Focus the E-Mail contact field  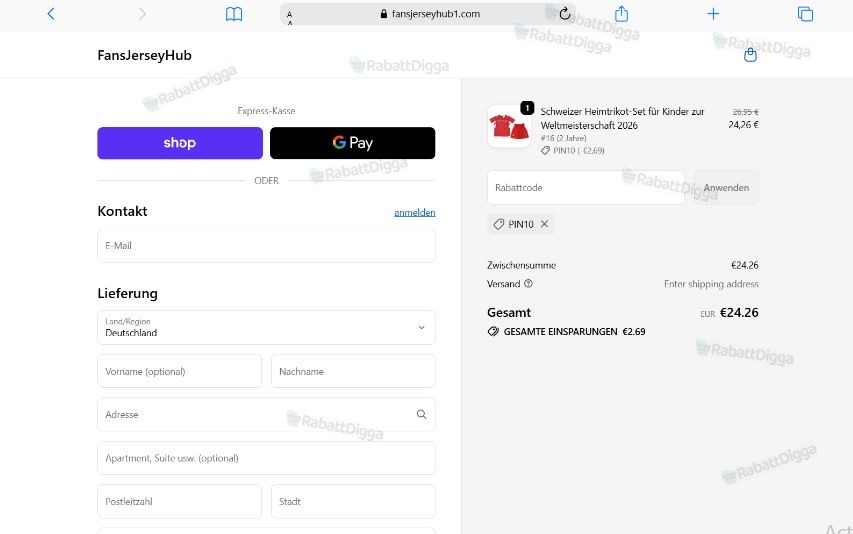tap(267, 246)
